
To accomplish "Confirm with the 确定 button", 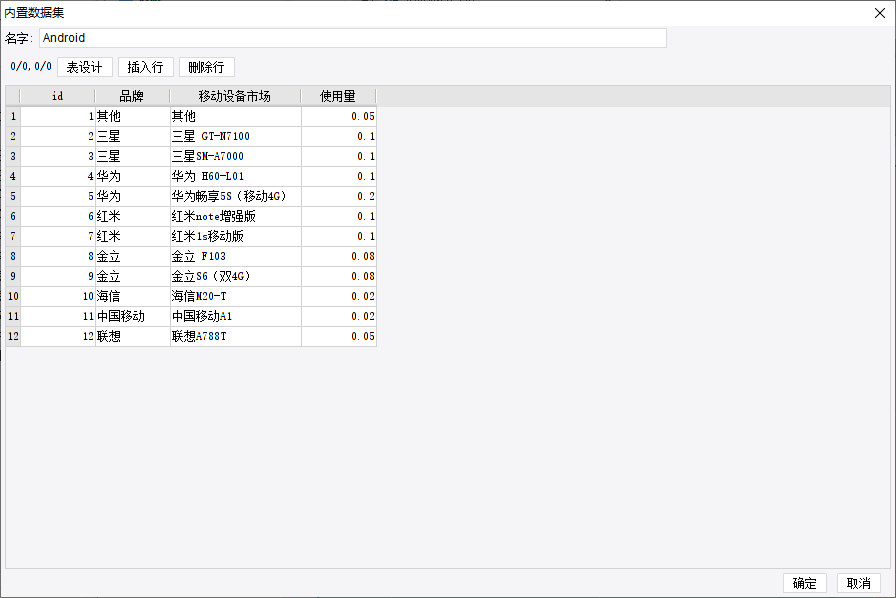I will 805,583.
